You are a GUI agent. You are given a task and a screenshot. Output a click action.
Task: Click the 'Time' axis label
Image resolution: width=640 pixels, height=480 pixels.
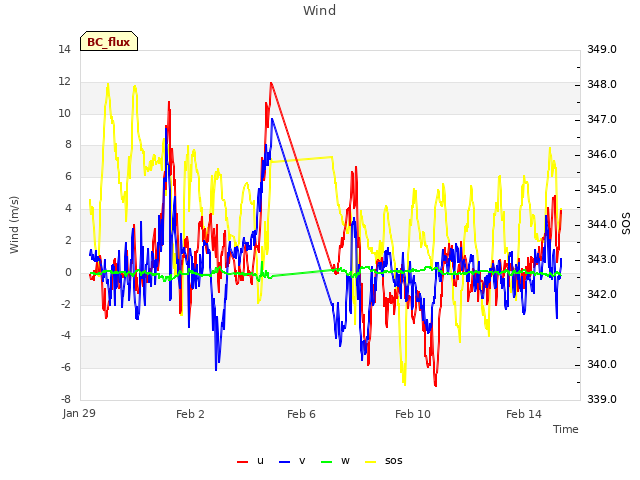pyautogui.click(x=566, y=429)
